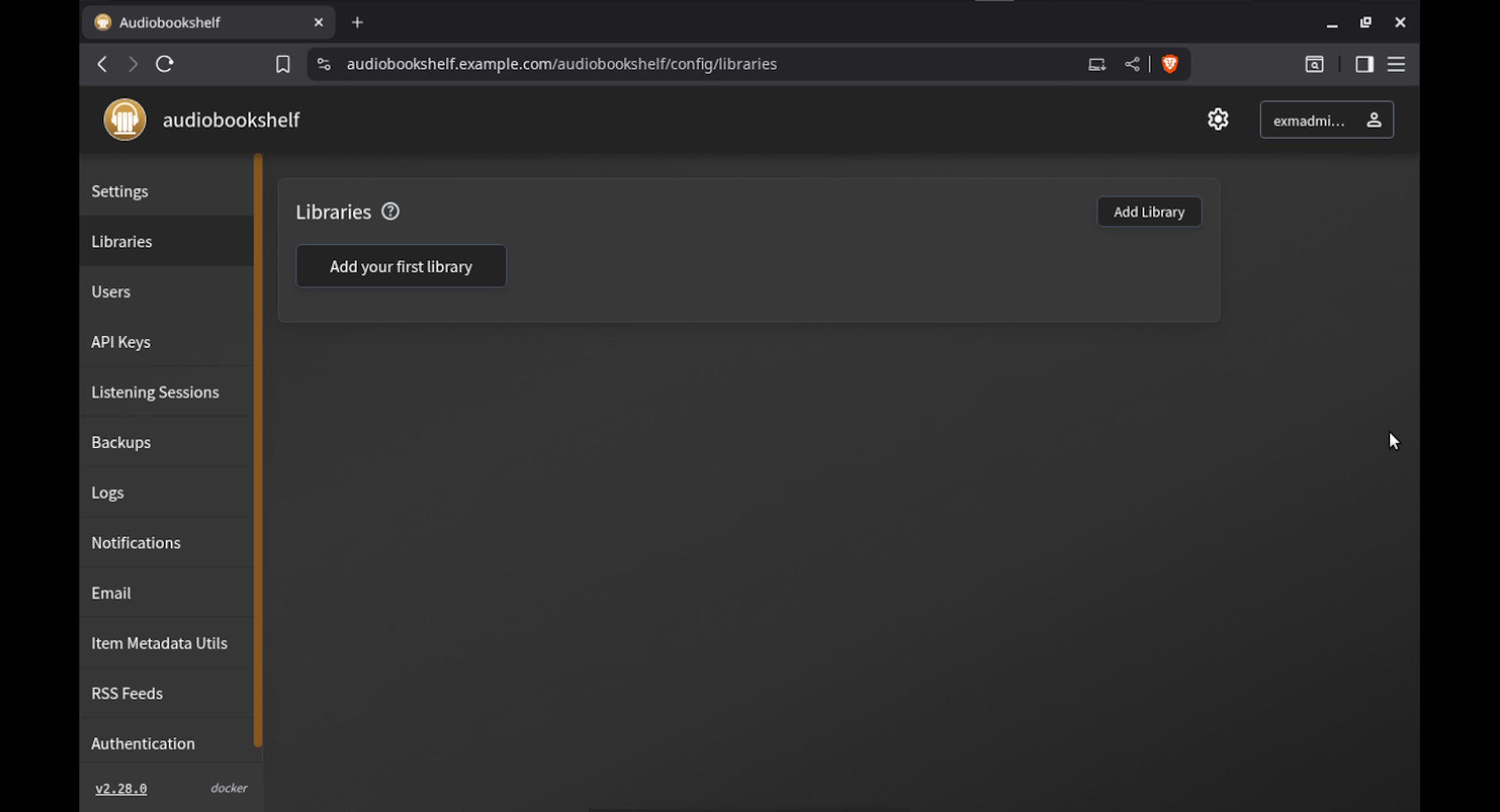Viewport: 1500px width, 812px height.
Task: Bookmark this page using the bookmark icon
Action: point(283,64)
